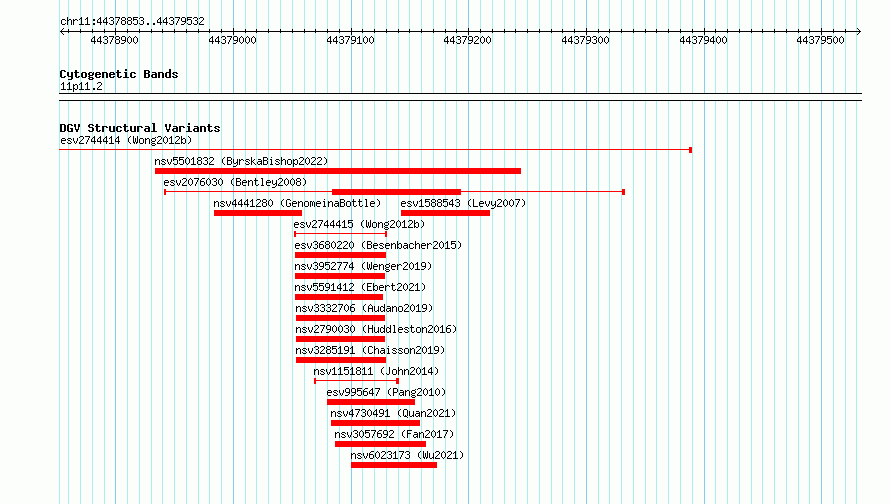The image size is (890, 504).
Task: Select the 11p11.2 band label
Action: 81,86
